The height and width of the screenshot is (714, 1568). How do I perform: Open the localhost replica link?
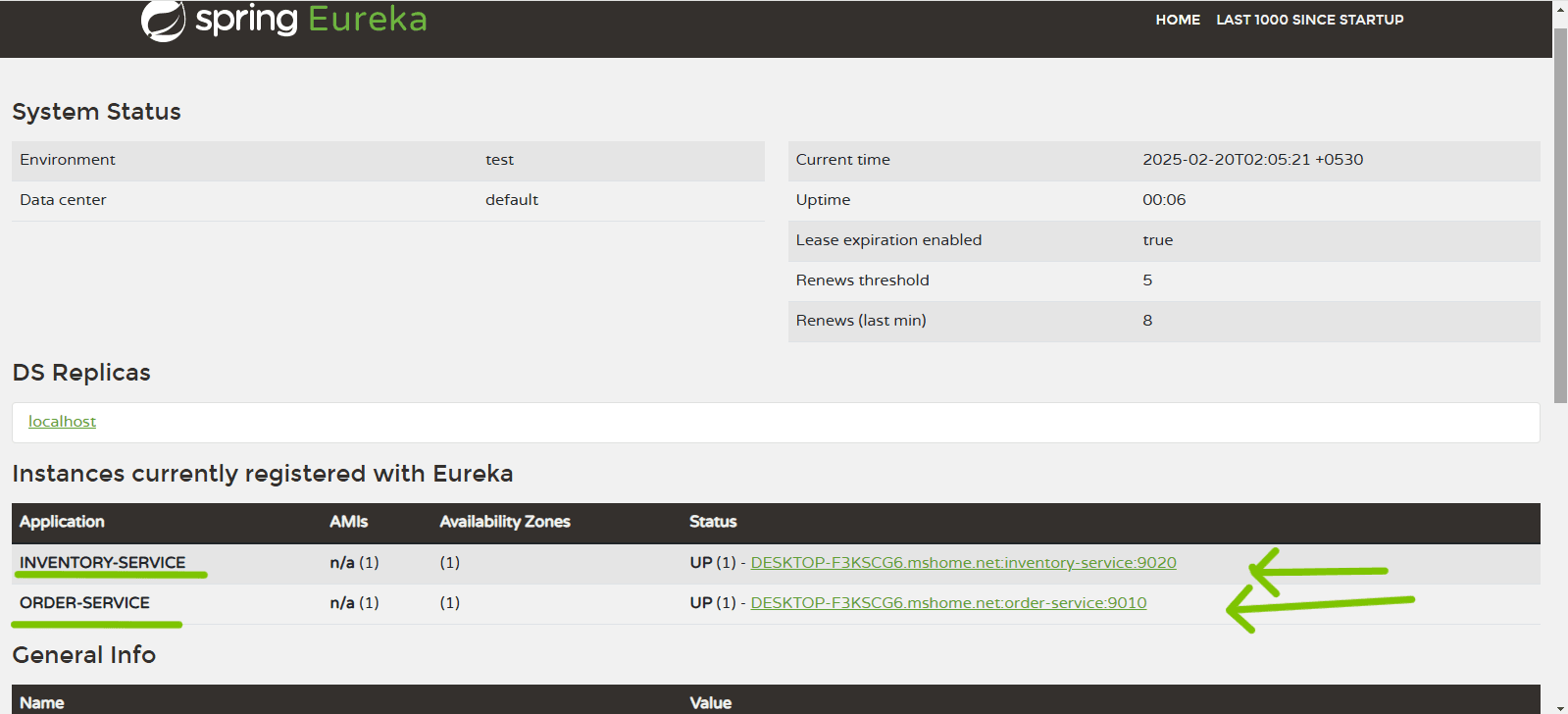coord(62,422)
